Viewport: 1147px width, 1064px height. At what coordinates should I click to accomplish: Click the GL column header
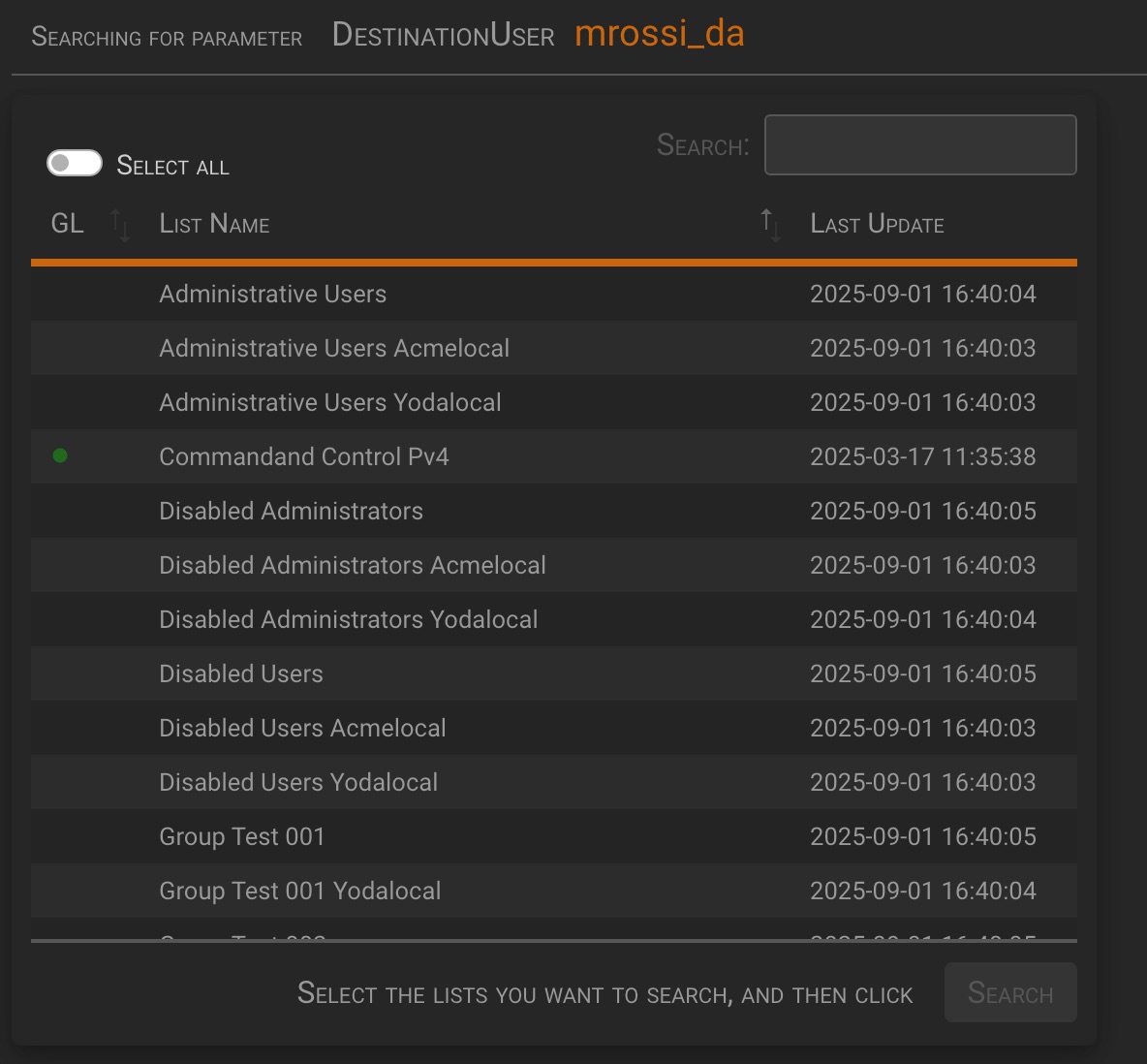click(x=67, y=225)
